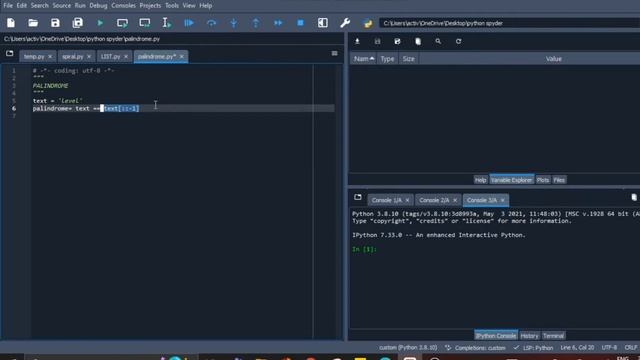Open the View menu
Image resolution: width=640 pixels, height=360 pixels.
click(189, 6)
